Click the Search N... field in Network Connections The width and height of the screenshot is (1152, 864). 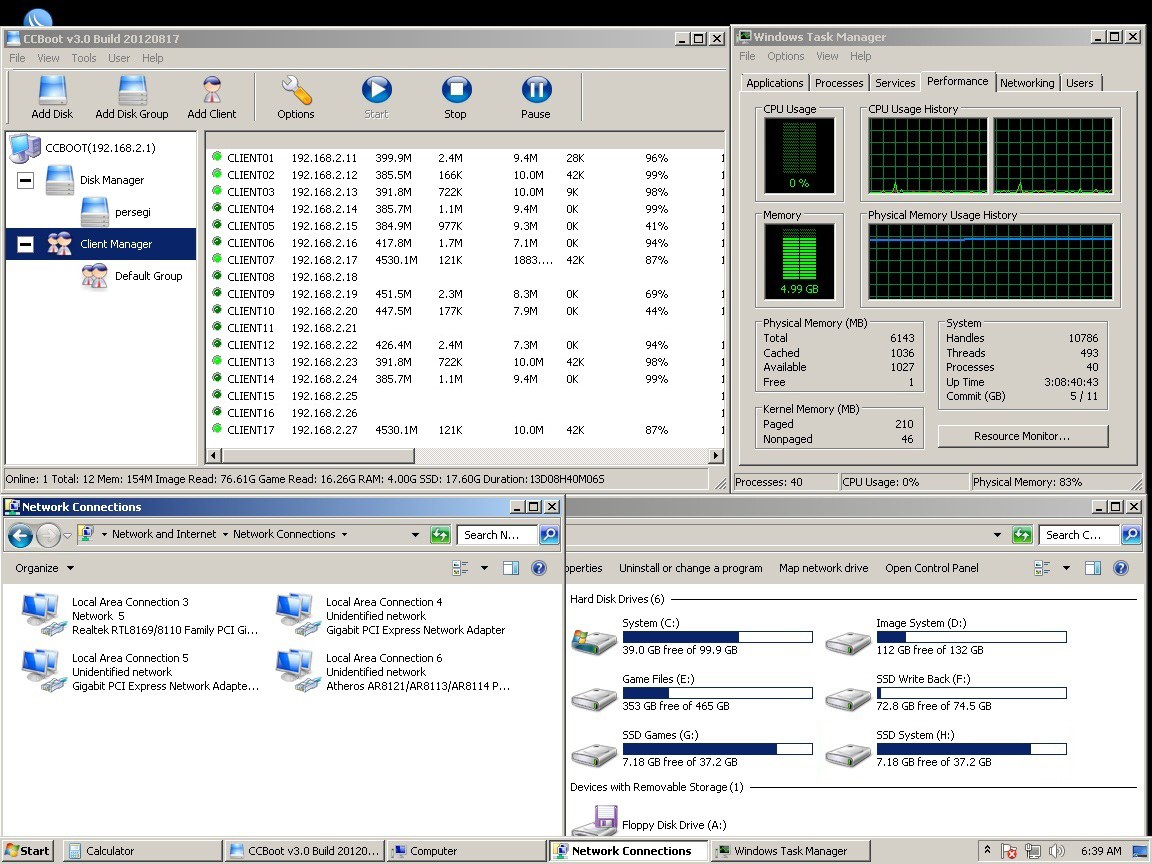click(x=497, y=535)
